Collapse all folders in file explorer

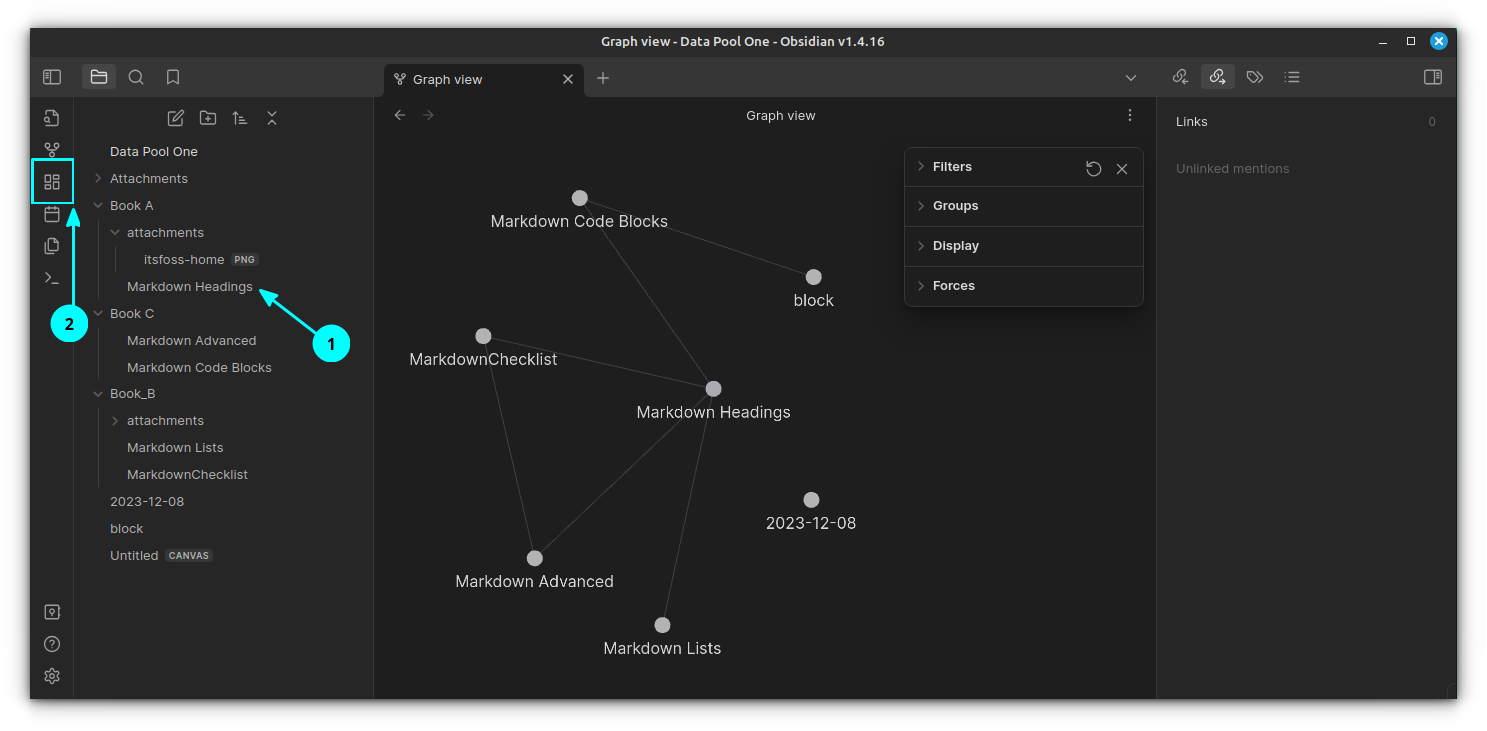tap(272, 118)
